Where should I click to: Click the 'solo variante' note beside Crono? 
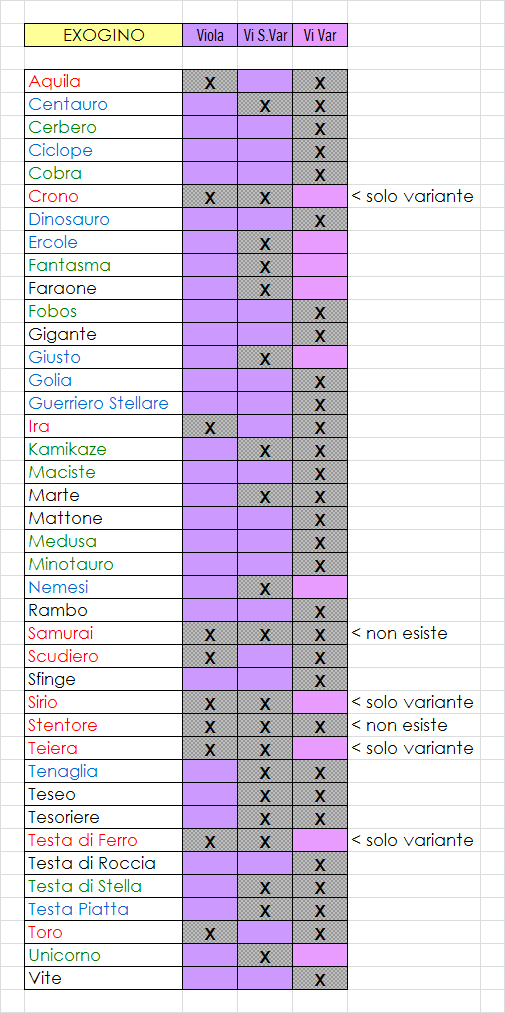(413, 196)
